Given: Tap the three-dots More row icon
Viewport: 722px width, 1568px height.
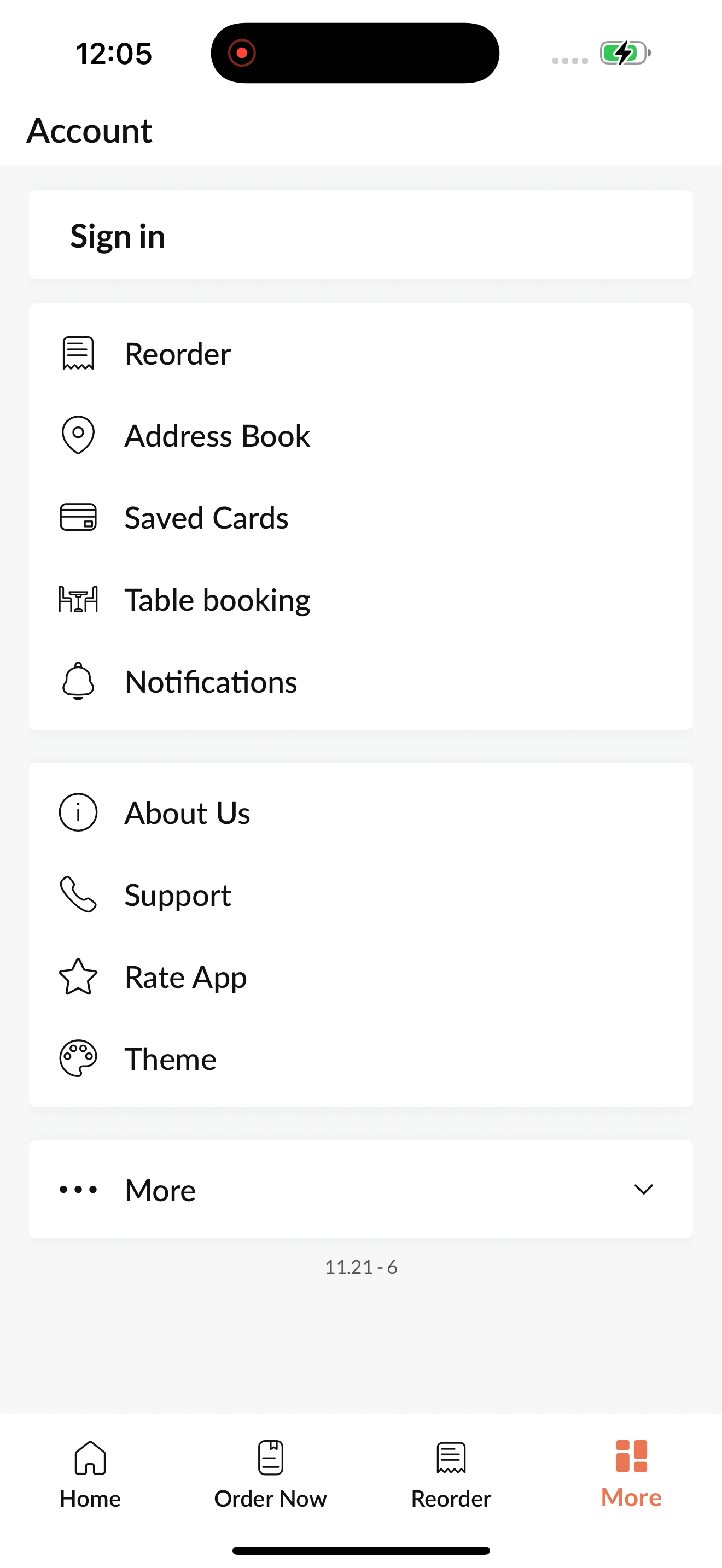Looking at the screenshot, I should tap(78, 1189).
